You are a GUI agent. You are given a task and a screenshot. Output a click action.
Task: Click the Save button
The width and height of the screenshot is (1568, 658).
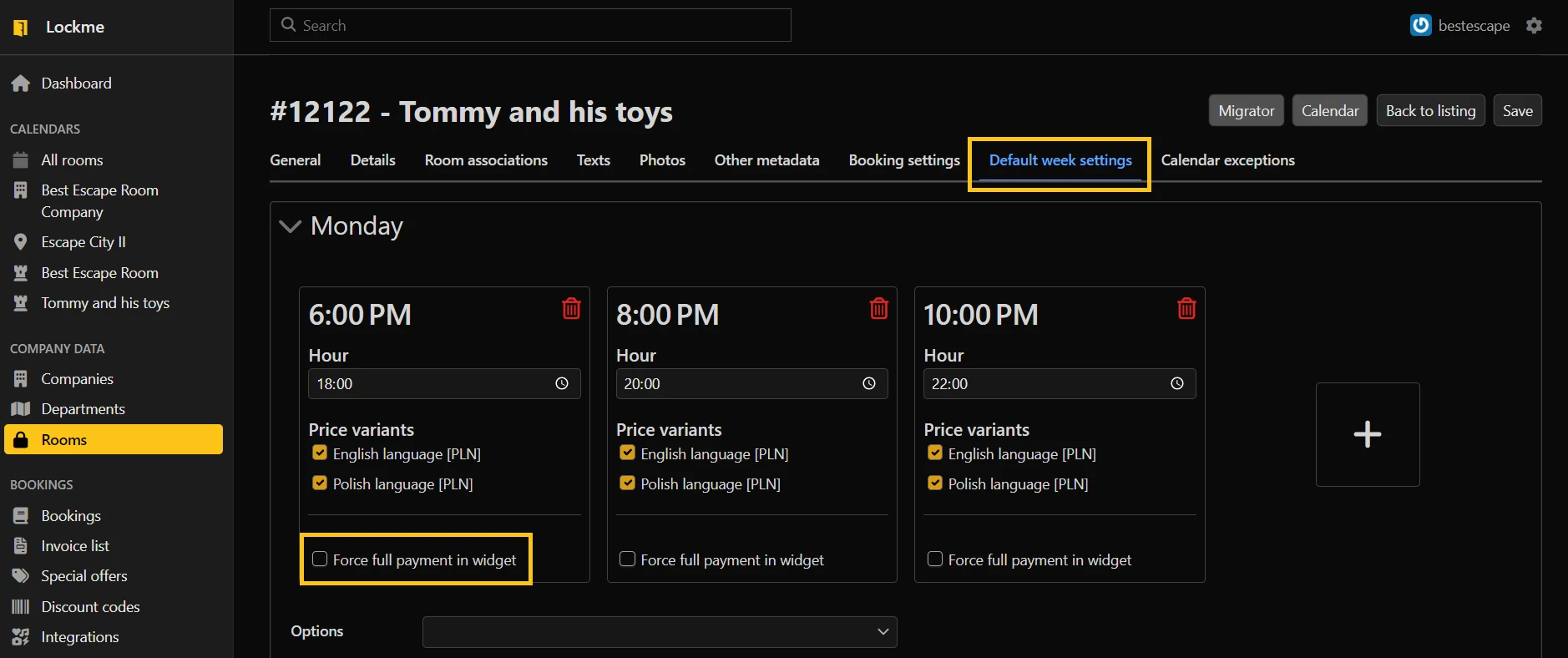1517,111
